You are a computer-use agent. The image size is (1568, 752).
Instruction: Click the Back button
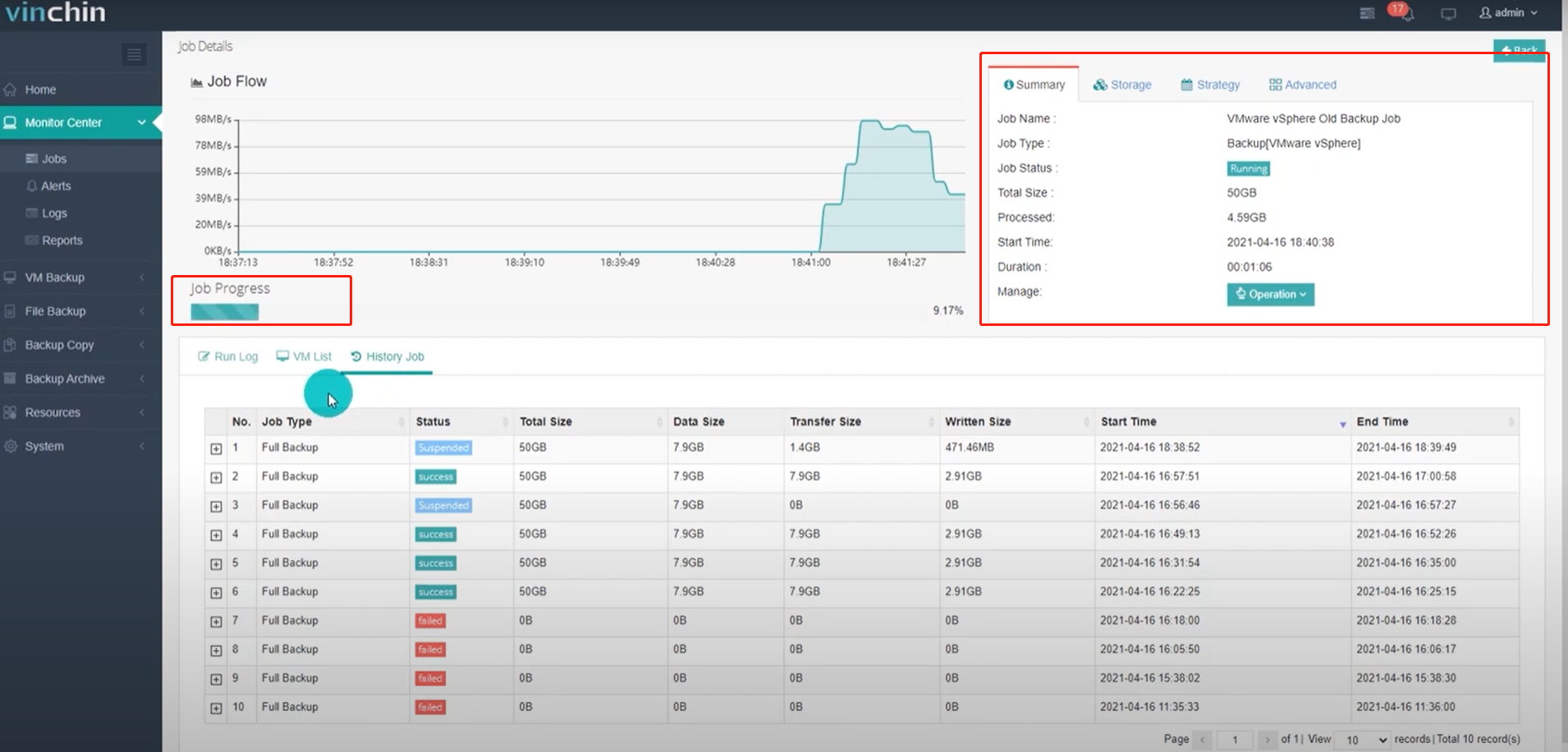[x=1519, y=50]
